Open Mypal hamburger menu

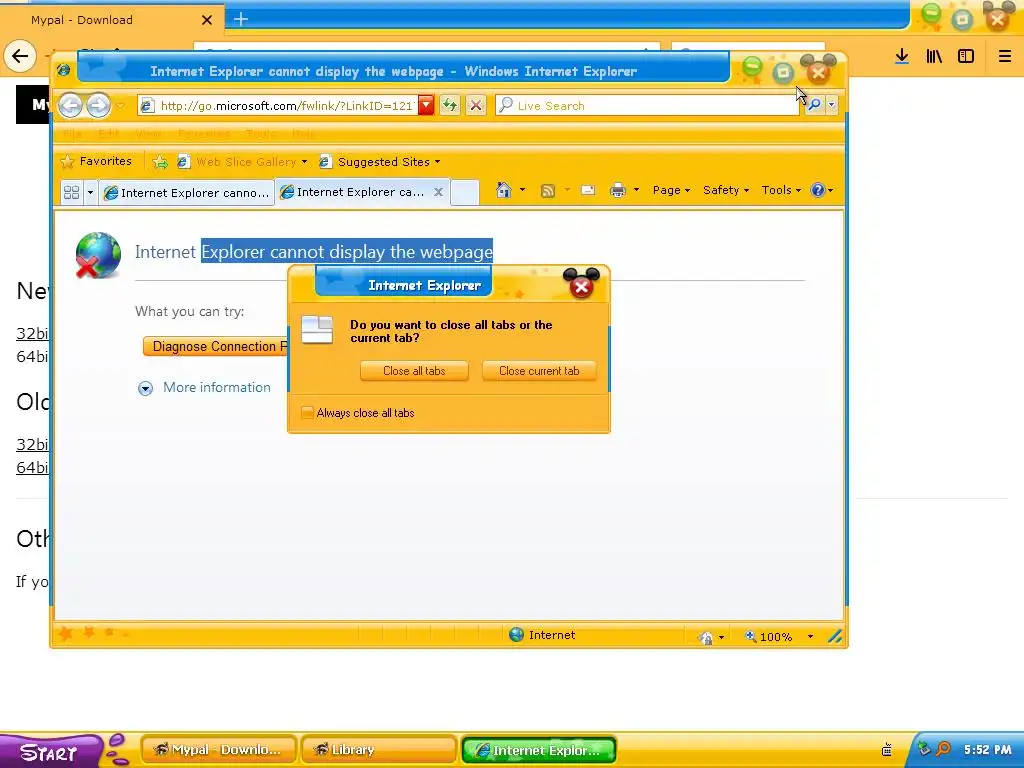coord(1004,56)
